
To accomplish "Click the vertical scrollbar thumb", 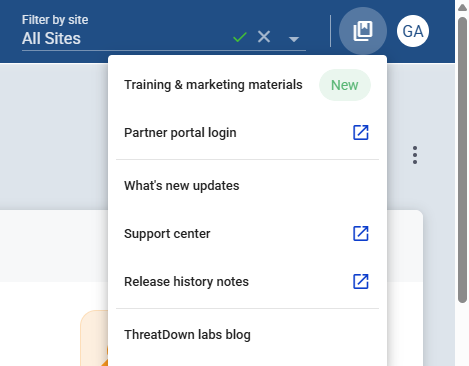I will click(x=462, y=160).
